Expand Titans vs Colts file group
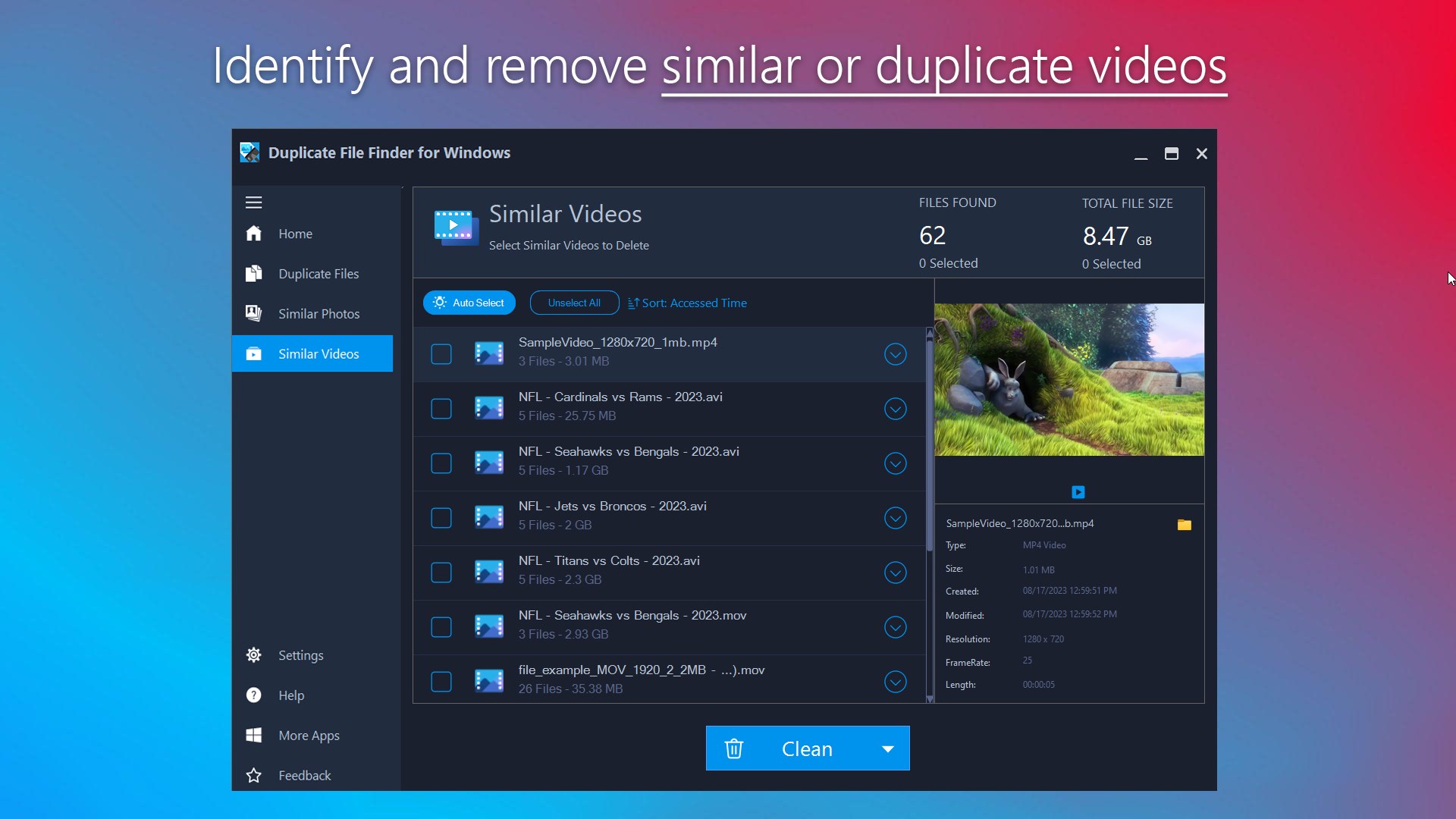This screenshot has height=819, width=1456. coord(896,573)
